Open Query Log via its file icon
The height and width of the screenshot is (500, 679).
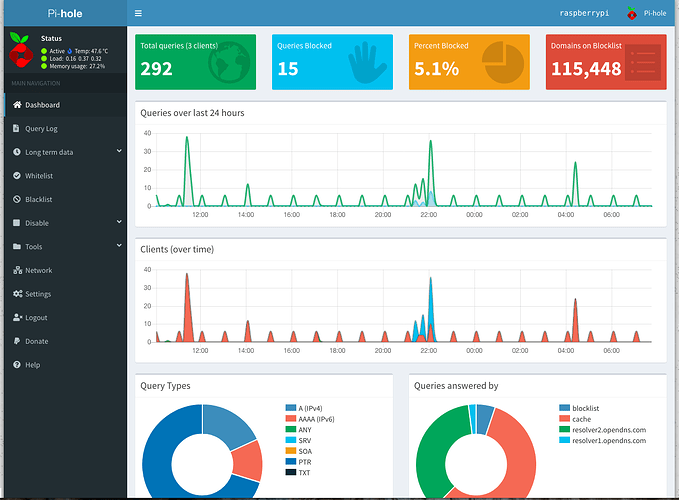pyautogui.click(x=17, y=128)
